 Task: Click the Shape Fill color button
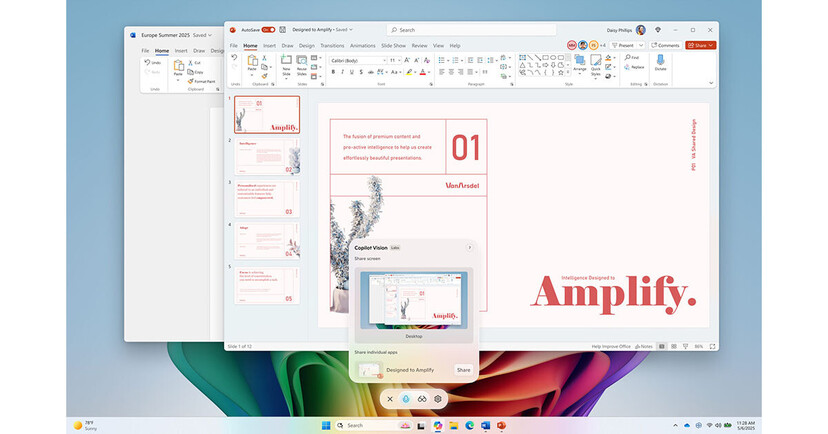608,58
